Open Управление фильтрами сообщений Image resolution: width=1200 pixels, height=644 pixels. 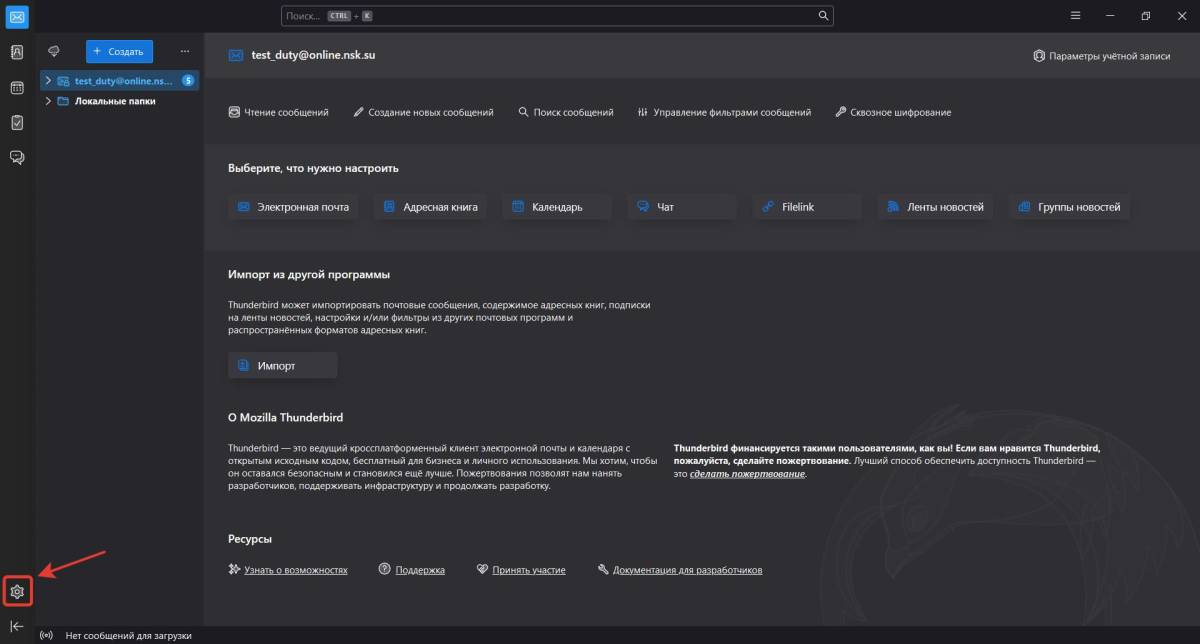[724, 112]
